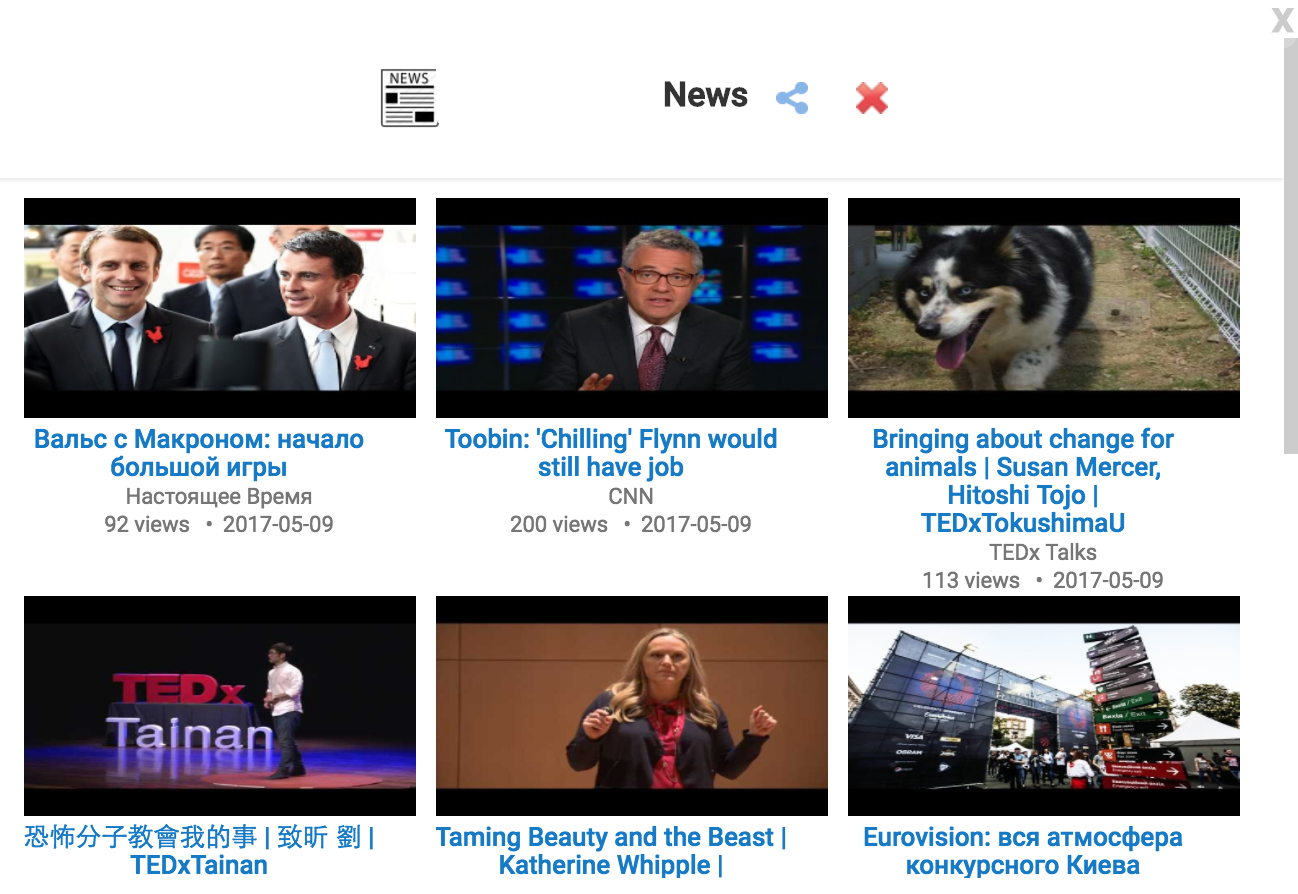Click channel name 'Настоящее Время'
Viewport: 1298px width, 894px height.
coord(219,496)
